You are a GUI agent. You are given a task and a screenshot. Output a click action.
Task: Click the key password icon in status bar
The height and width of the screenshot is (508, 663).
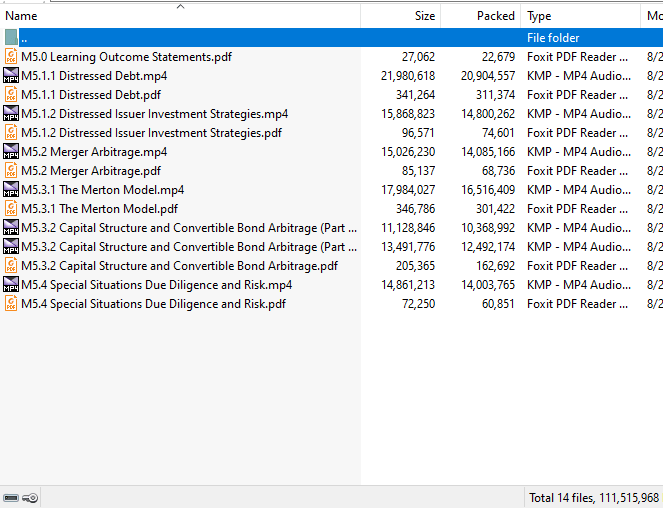tap(30, 498)
